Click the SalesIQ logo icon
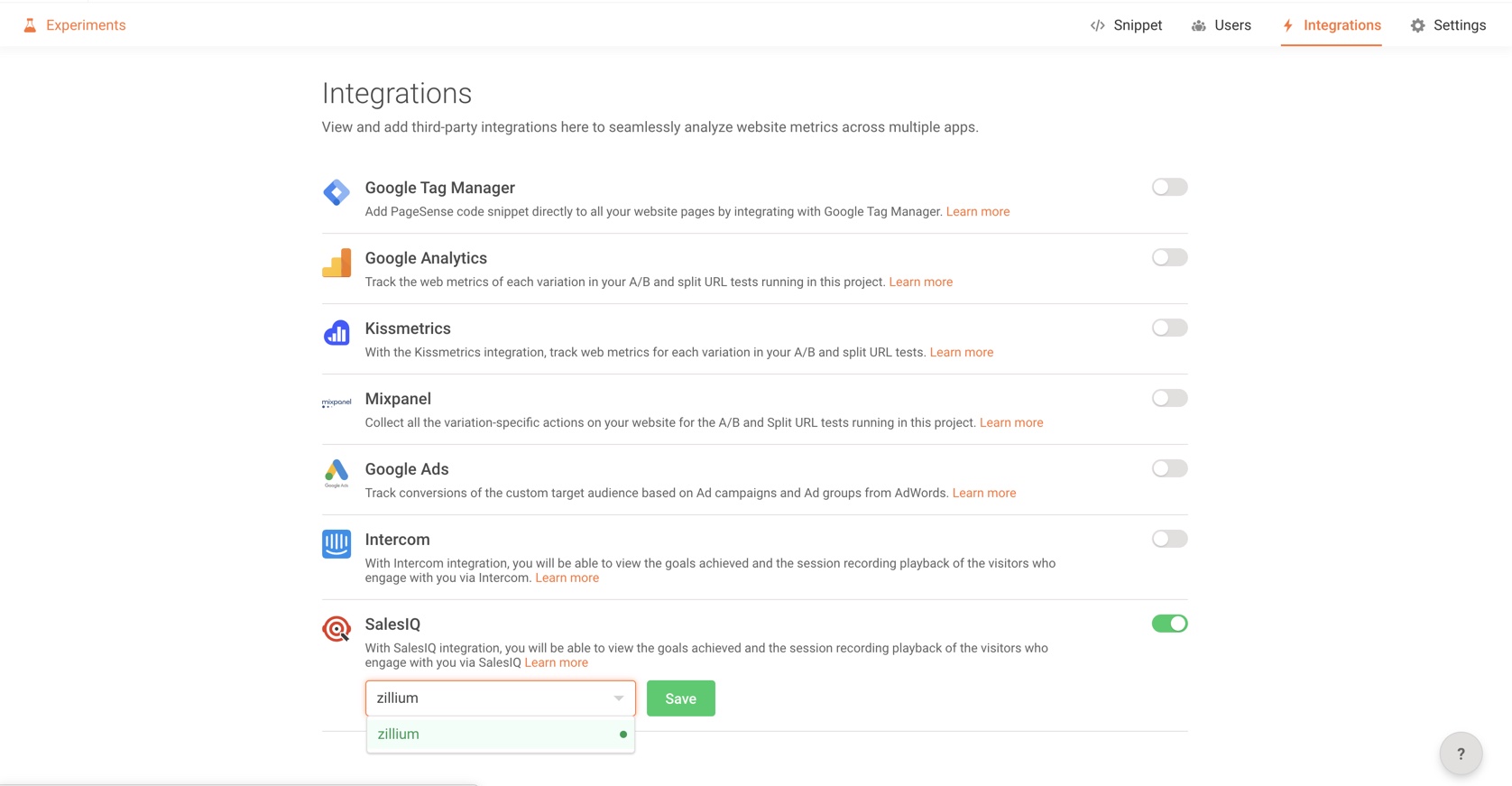The height and width of the screenshot is (786, 1512). coord(337,629)
